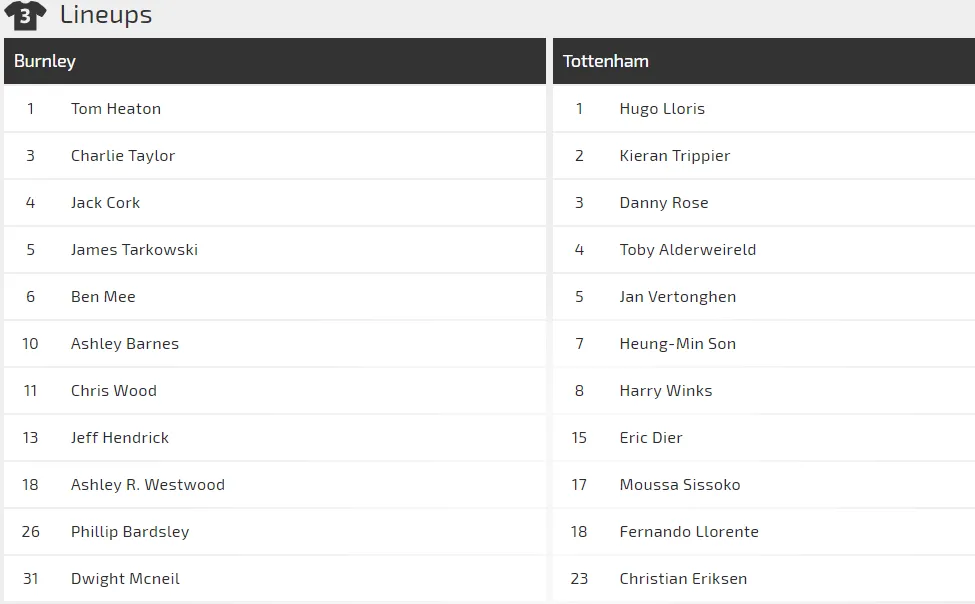The height and width of the screenshot is (604, 975).
Task: Click Charlie Taylor's name
Action: tap(122, 155)
